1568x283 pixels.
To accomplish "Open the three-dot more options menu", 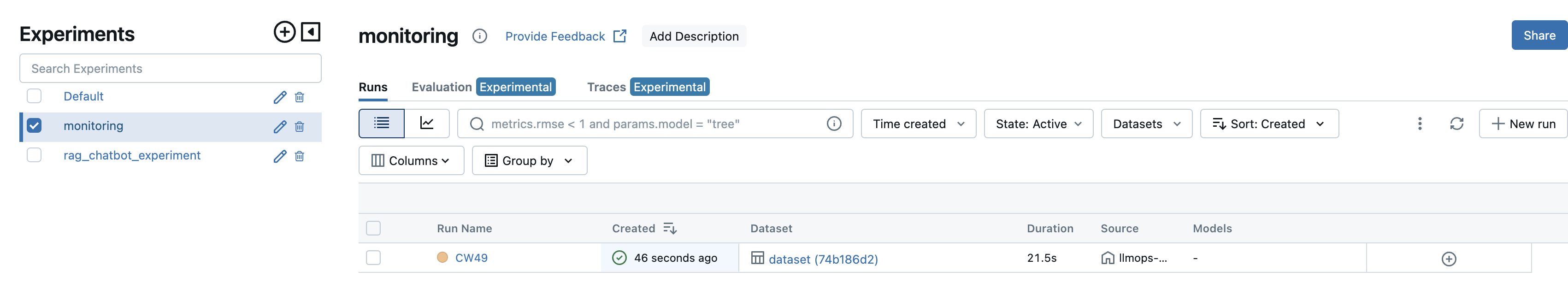I will coord(1420,124).
